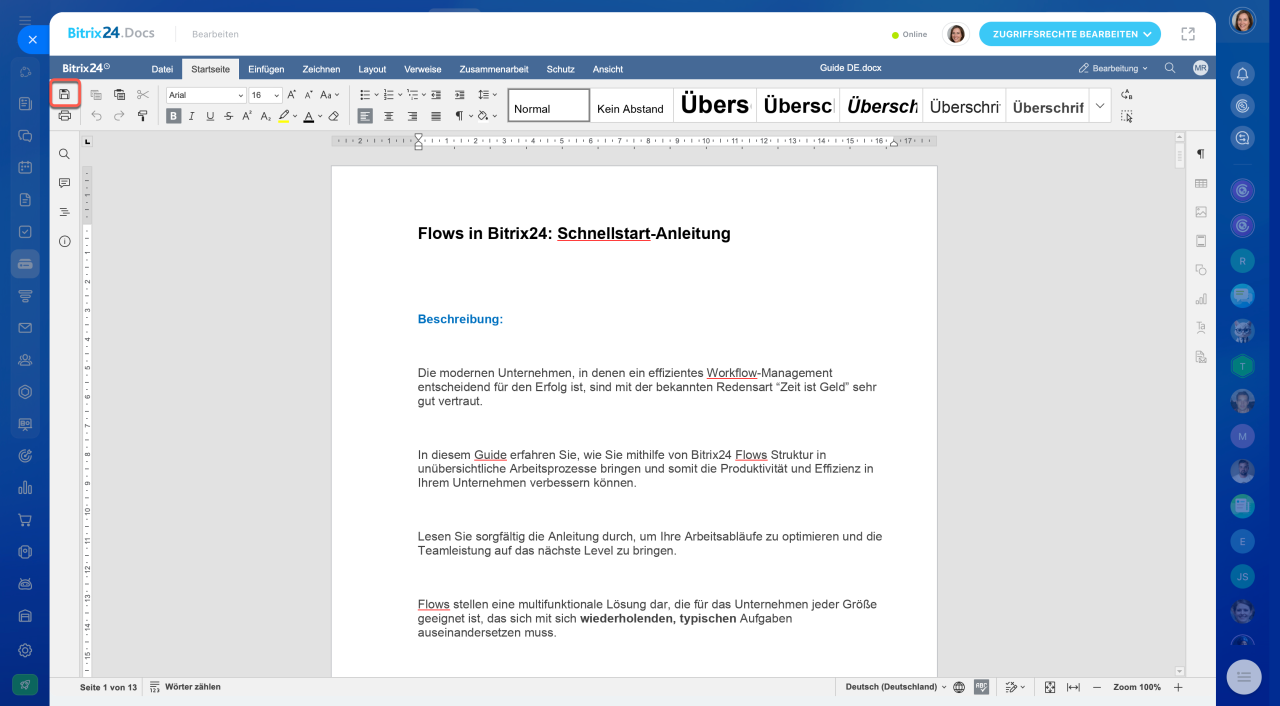Zoom out with the minus button
This screenshot has width=1280, height=706.
[1097, 687]
